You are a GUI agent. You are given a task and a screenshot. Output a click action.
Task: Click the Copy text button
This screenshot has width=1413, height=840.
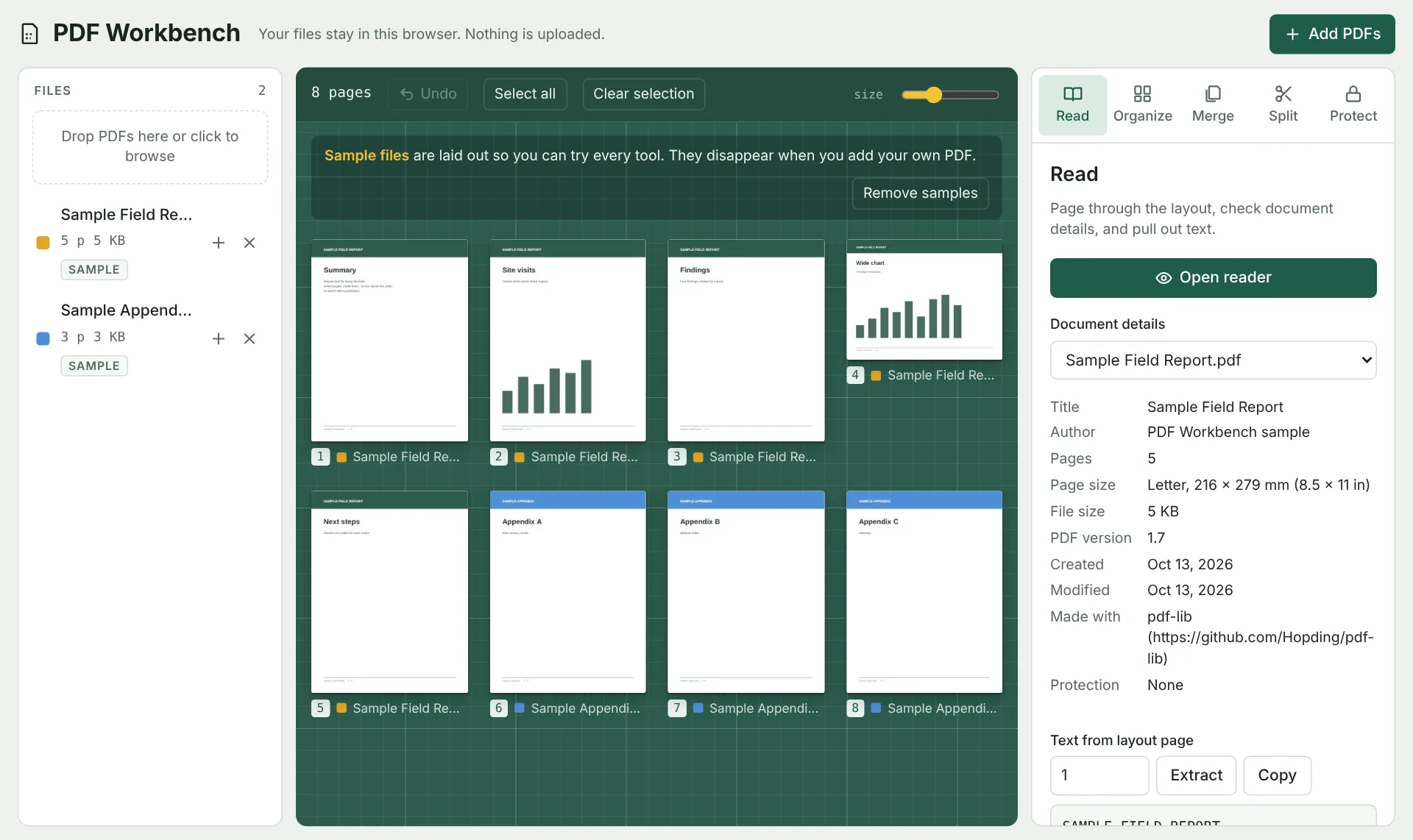tap(1277, 775)
